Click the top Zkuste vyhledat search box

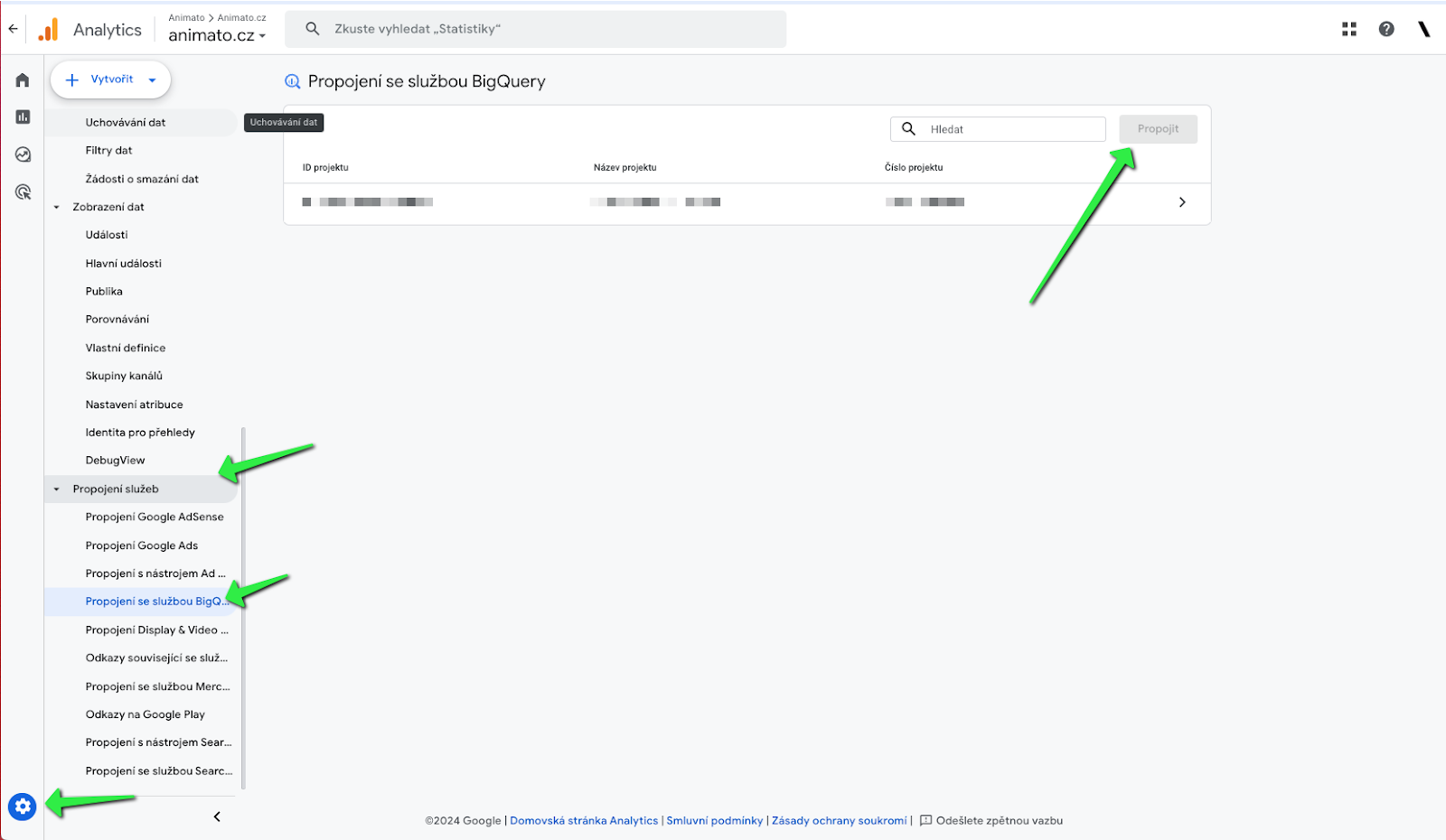pos(535,29)
